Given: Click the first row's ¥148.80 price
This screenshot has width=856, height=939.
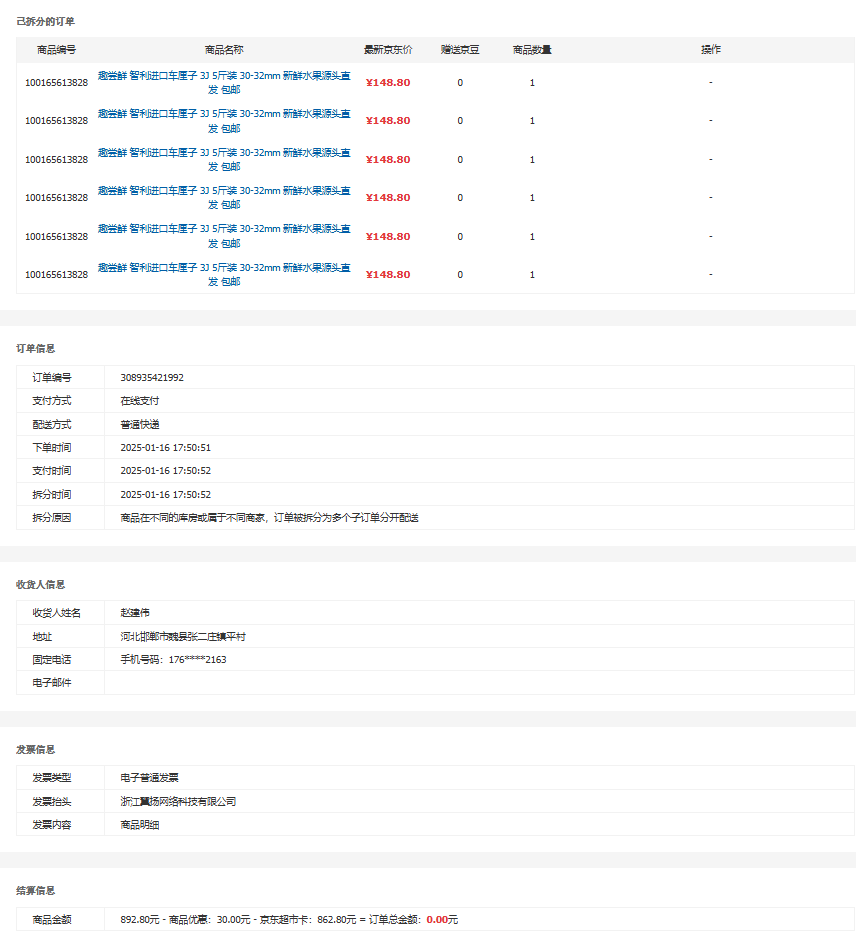Looking at the screenshot, I should pyautogui.click(x=388, y=82).
